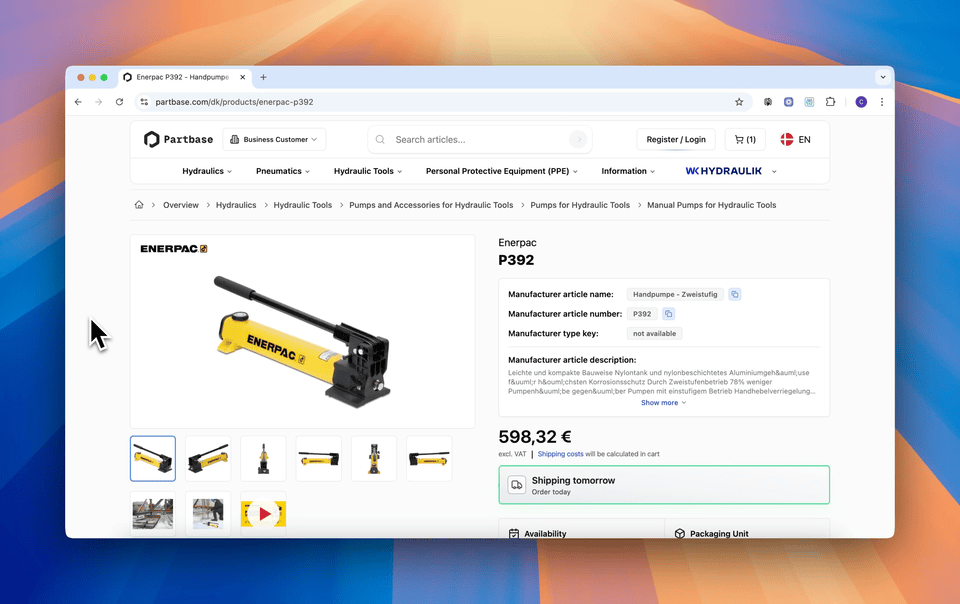Click the 'Handpumpe - Zweistufig' name chip
This screenshot has height=604, width=960.
675,294
